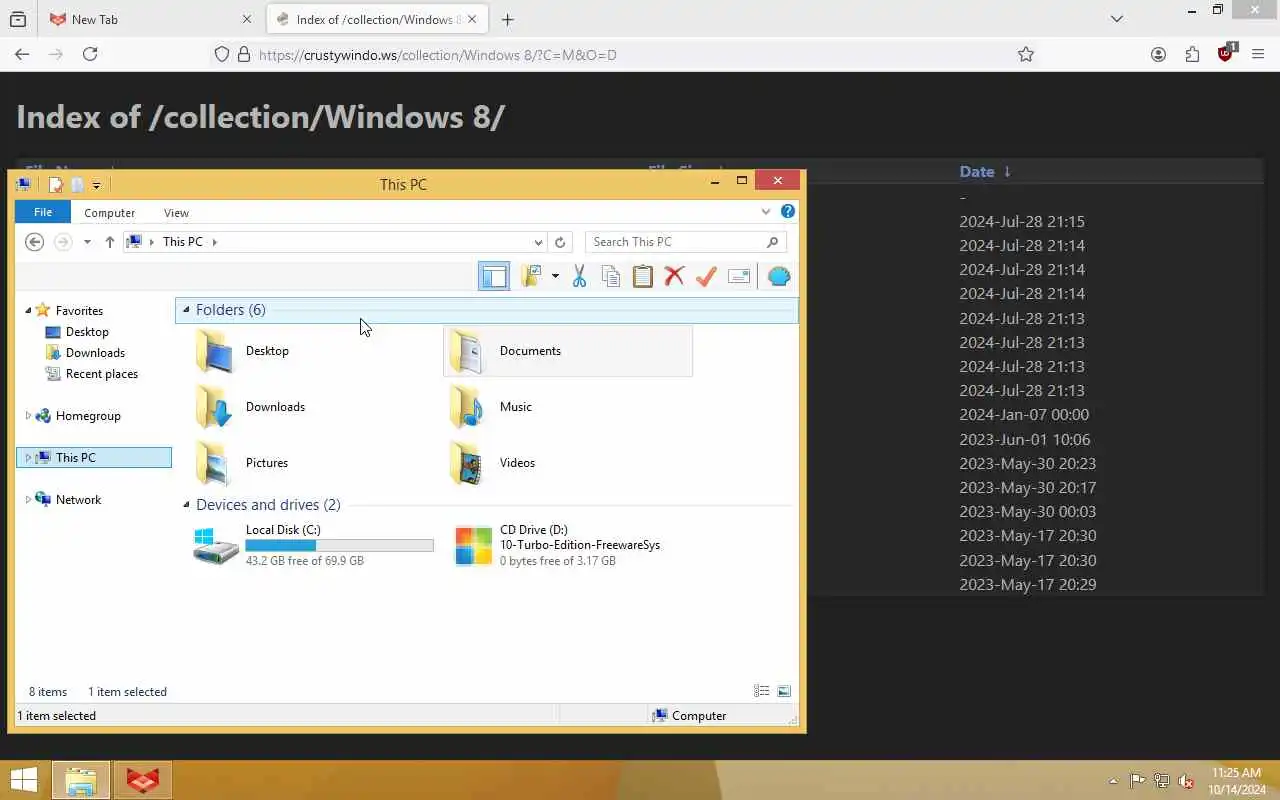The height and width of the screenshot is (800, 1280).
Task: Expand the Homegroup tree node
Action: (x=28, y=416)
